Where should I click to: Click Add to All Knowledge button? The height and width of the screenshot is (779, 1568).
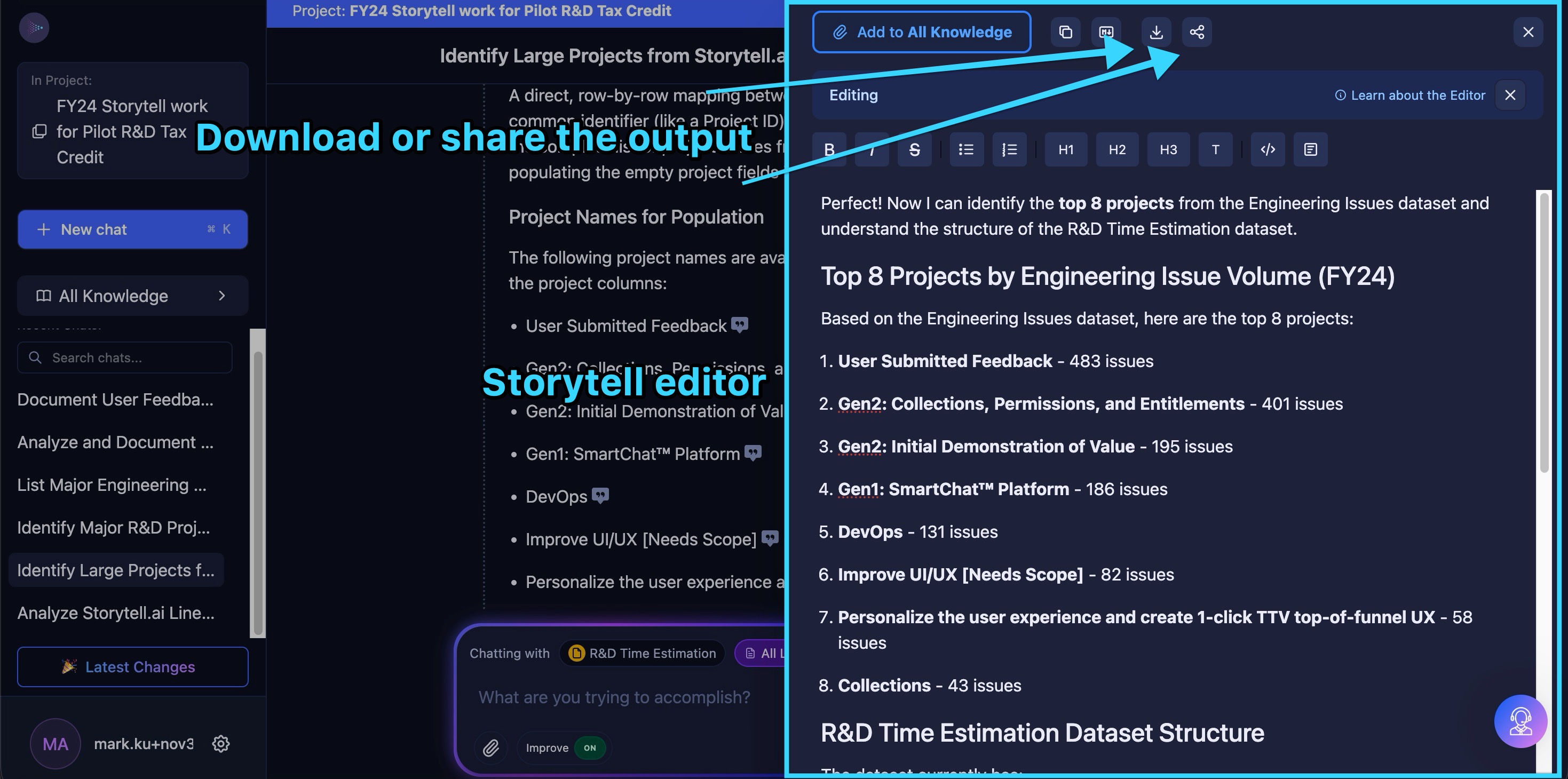click(922, 32)
